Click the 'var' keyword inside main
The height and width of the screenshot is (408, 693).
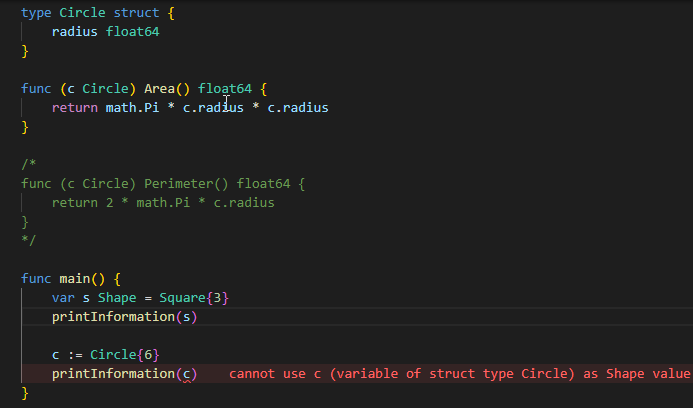(x=63, y=298)
